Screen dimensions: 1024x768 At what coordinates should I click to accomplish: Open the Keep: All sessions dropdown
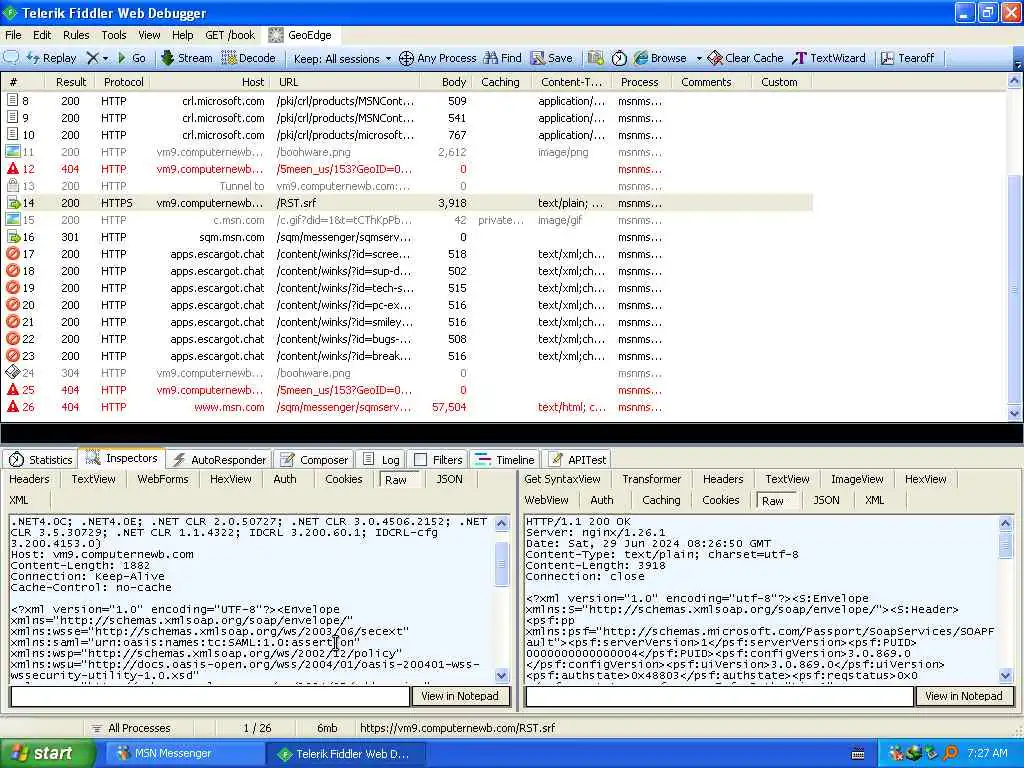click(342, 59)
